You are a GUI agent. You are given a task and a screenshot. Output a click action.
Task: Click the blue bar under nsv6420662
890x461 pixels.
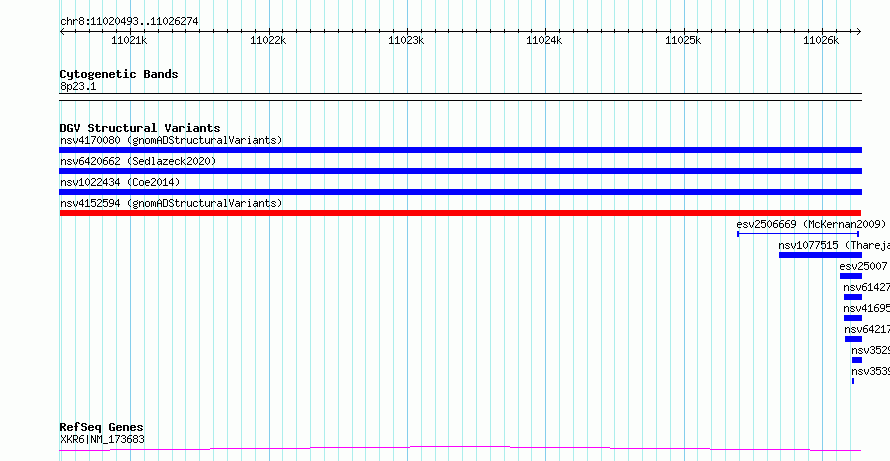[x=460, y=171]
